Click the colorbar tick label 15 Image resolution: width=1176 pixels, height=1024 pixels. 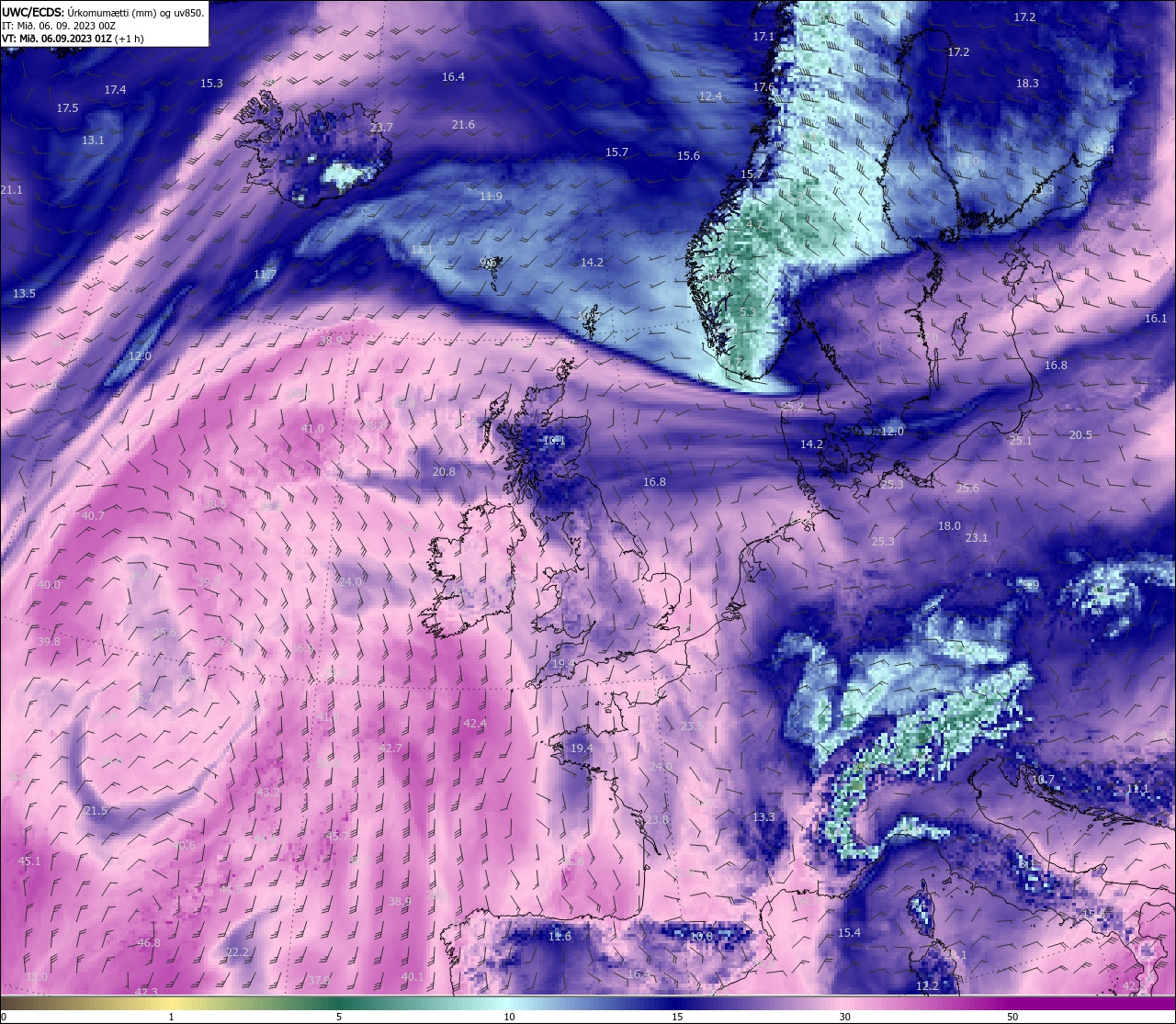[676, 1017]
